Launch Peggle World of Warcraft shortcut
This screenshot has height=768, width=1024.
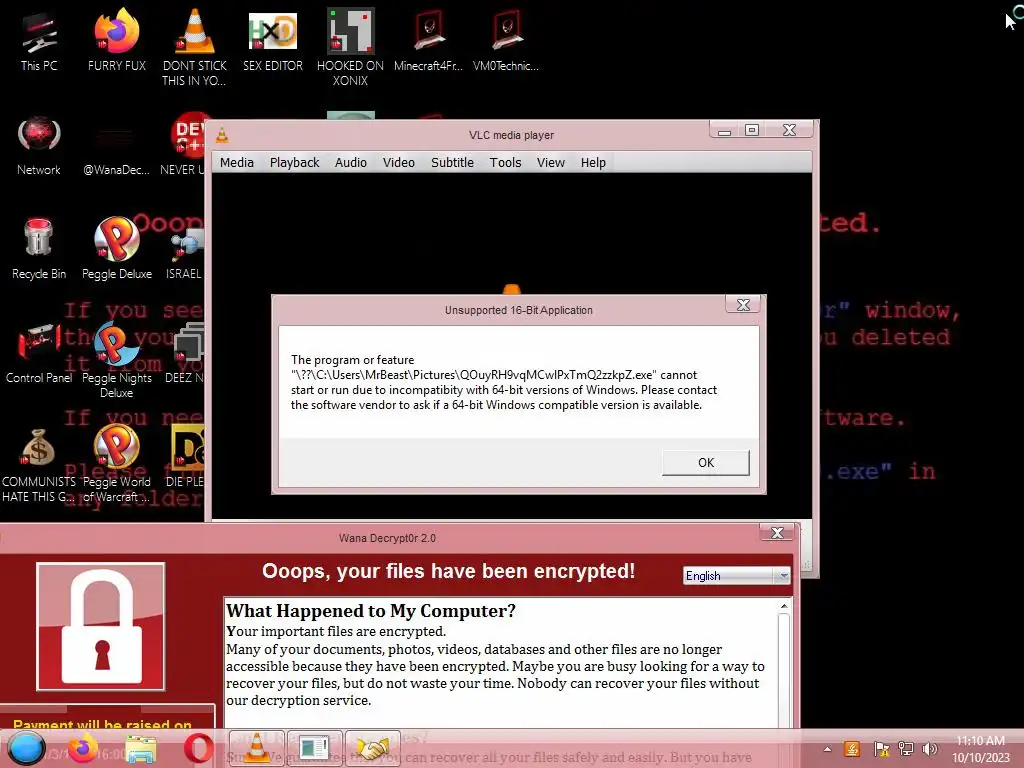[x=116, y=465]
